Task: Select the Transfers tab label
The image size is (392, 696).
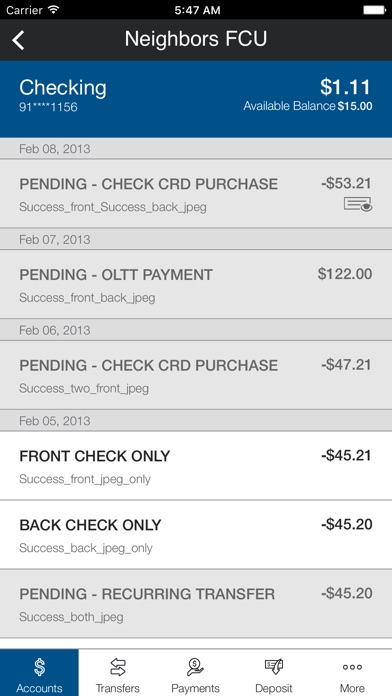Action: [x=118, y=688]
